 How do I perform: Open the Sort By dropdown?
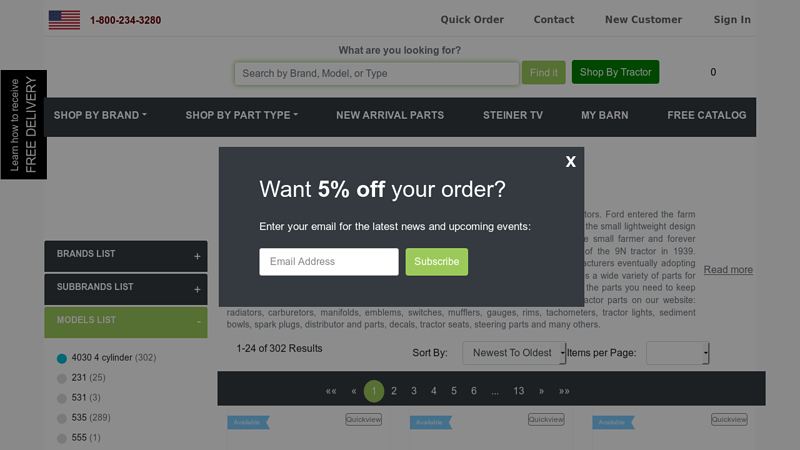click(514, 353)
